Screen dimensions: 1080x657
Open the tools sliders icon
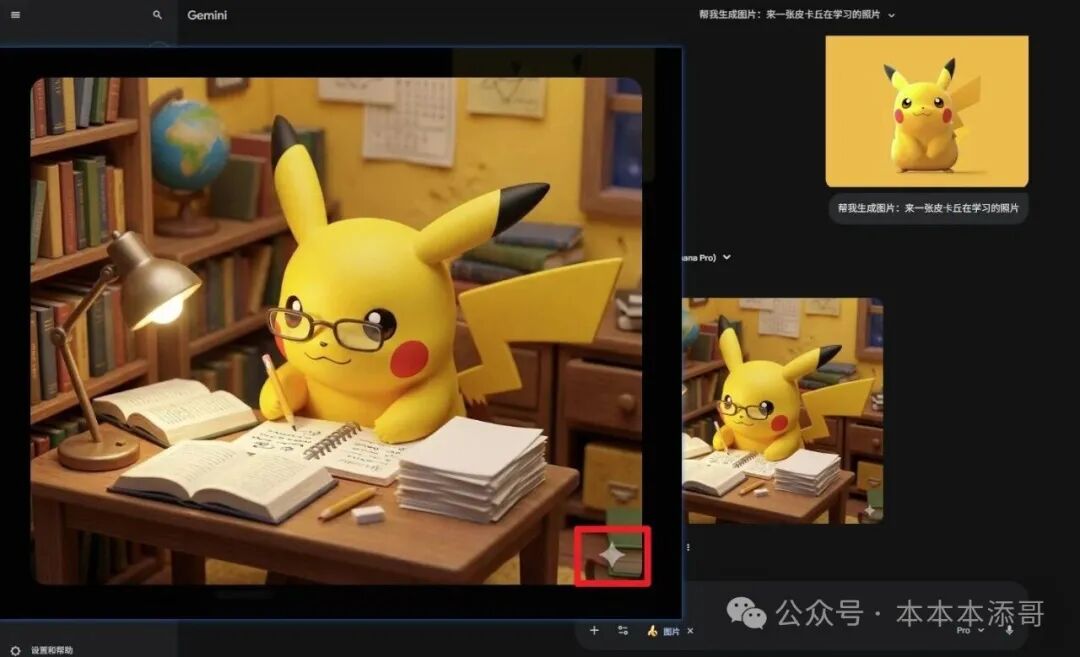(x=623, y=630)
